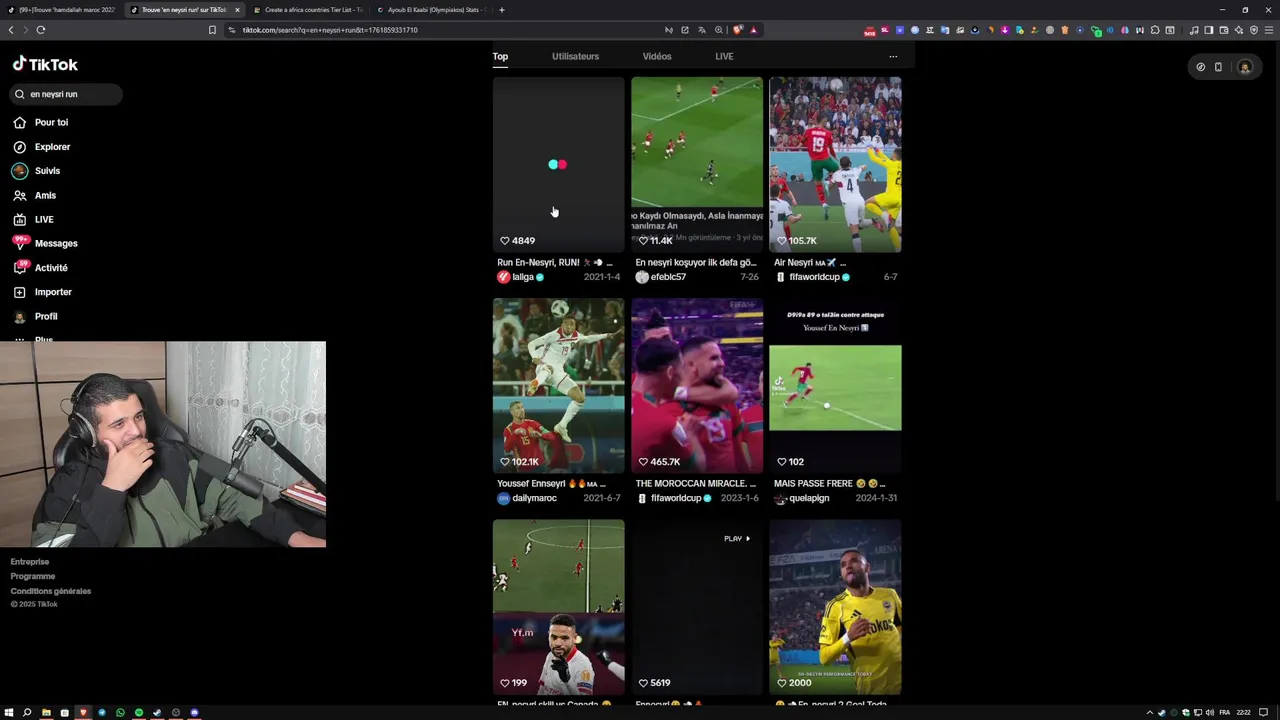Open your Profil page
Image resolution: width=1280 pixels, height=720 pixels.
click(36, 316)
